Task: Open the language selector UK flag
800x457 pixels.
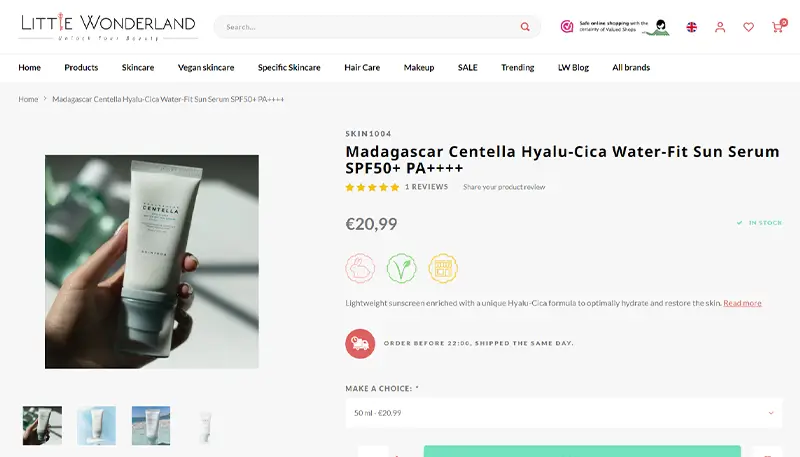Action: pyautogui.click(x=691, y=27)
